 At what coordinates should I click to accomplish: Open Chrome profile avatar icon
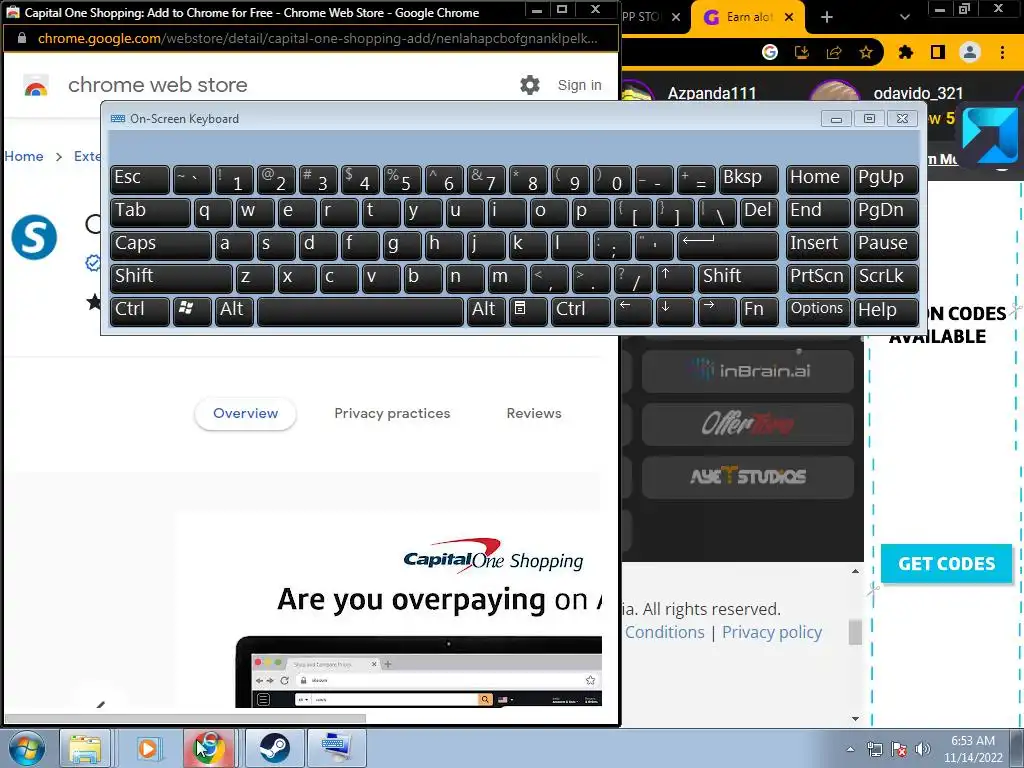coord(970,52)
